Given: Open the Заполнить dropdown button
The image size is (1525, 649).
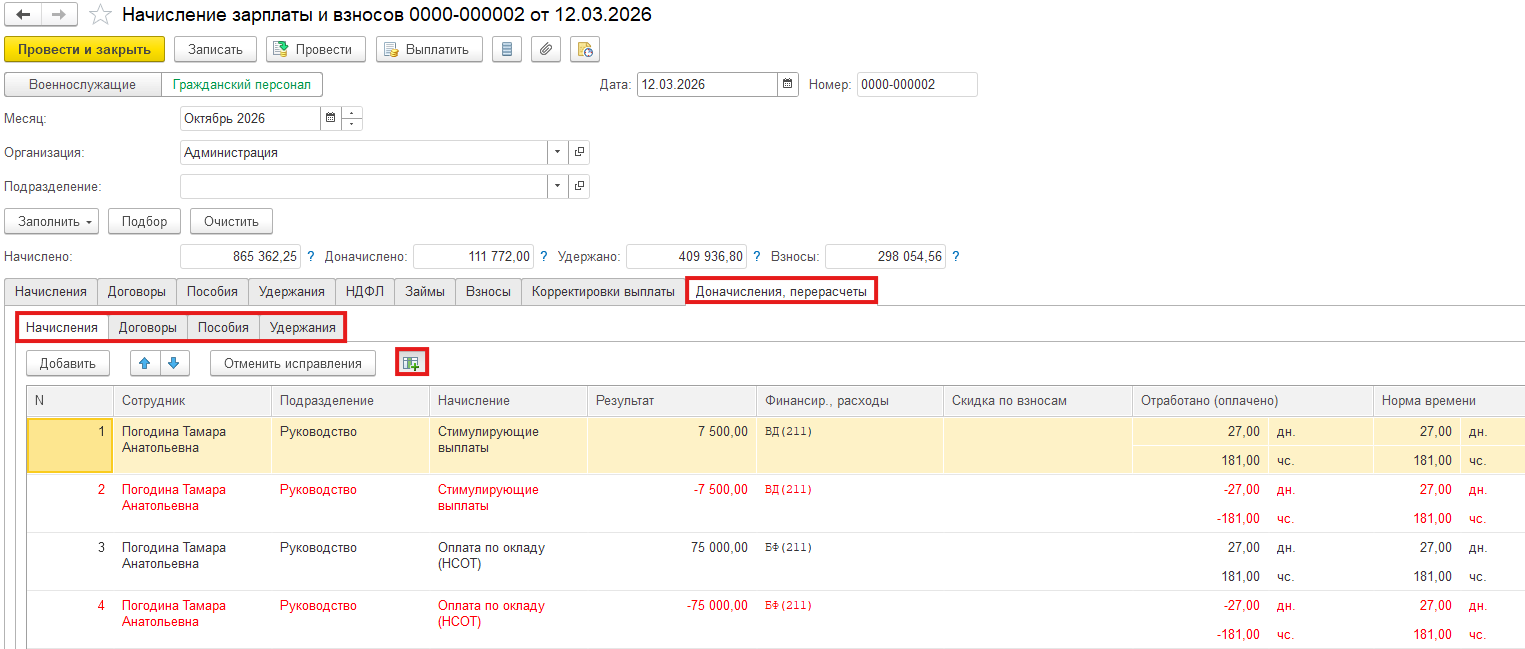Looking at the screenshot, I should tap(52, 221).
